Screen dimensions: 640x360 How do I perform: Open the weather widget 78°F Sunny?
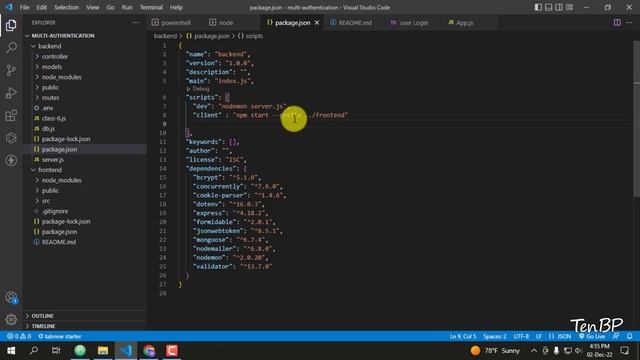point(495,351)
